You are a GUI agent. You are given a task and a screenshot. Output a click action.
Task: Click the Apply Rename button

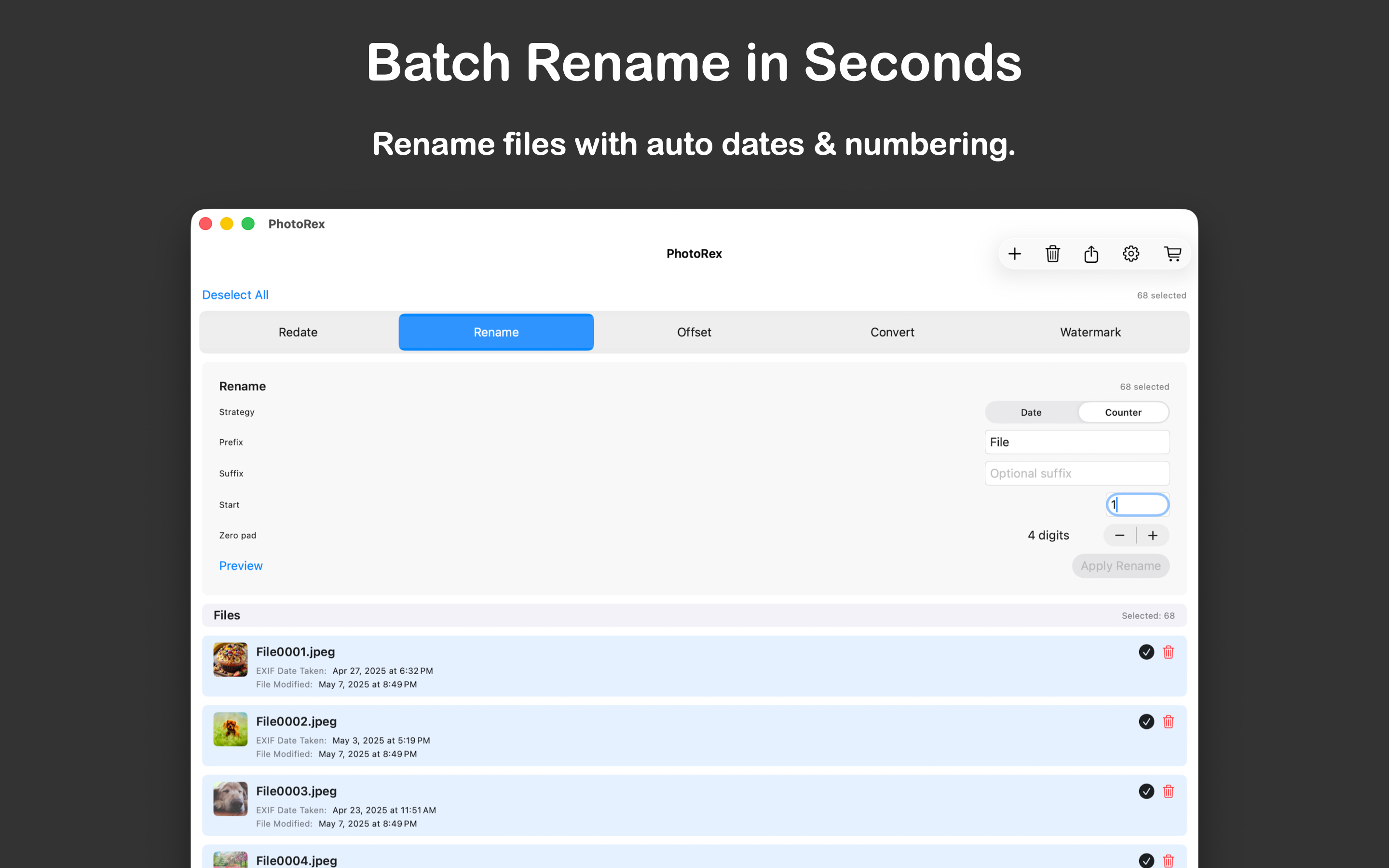coord(1120,566)
